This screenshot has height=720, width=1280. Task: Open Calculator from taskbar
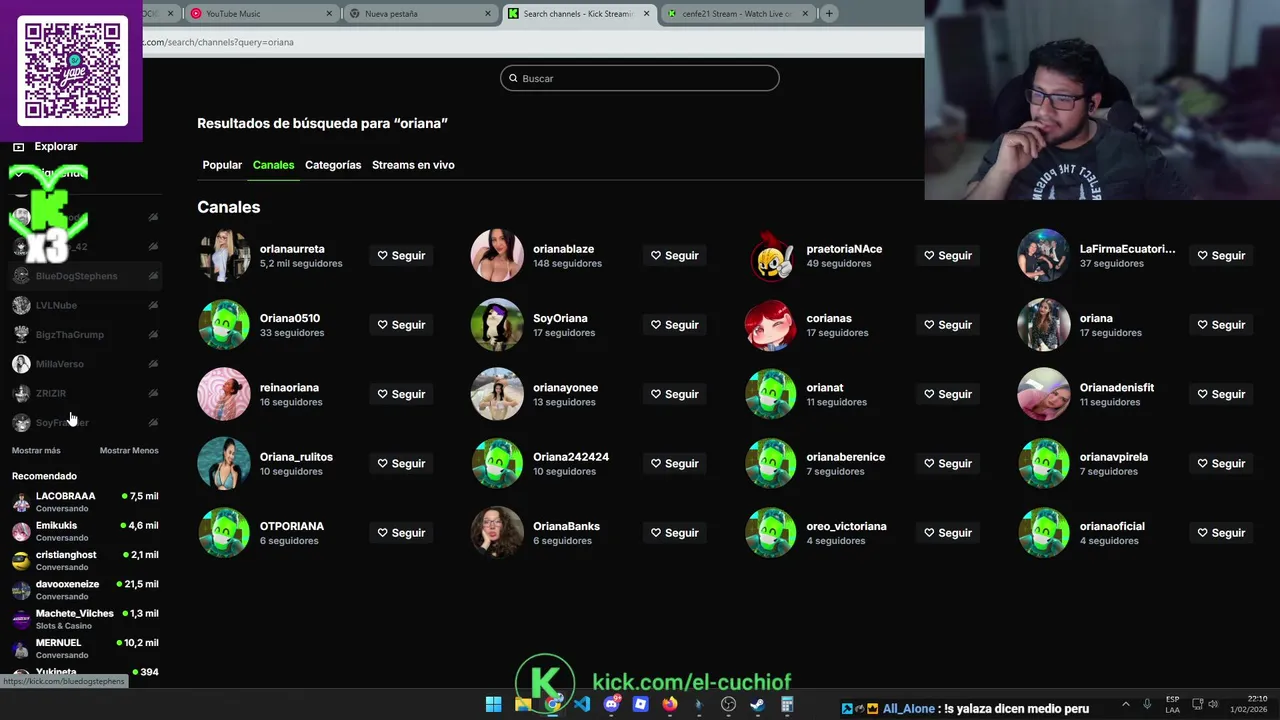coord(787,705)
